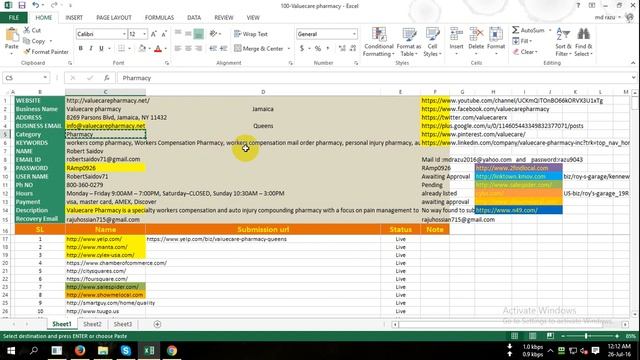Open the info@valuecarepharmacy.net email link
640x360 pixels.
[106, 126]
